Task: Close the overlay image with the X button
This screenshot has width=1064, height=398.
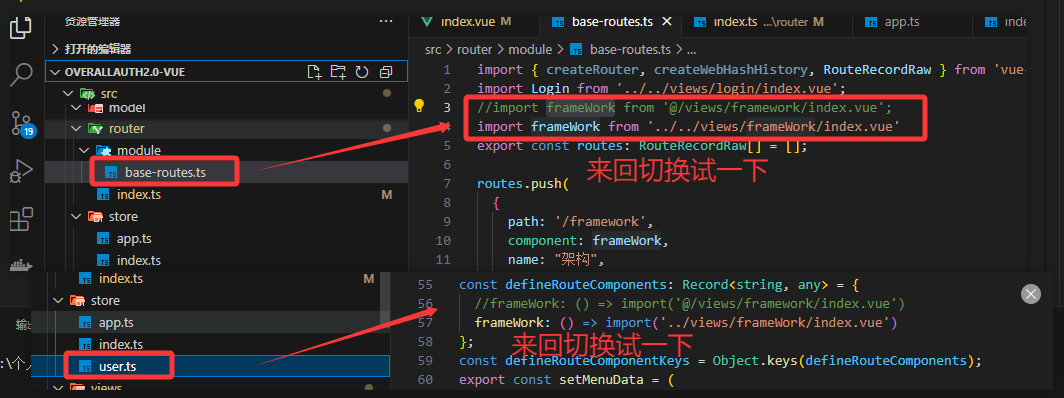Action: [1031, 294]
